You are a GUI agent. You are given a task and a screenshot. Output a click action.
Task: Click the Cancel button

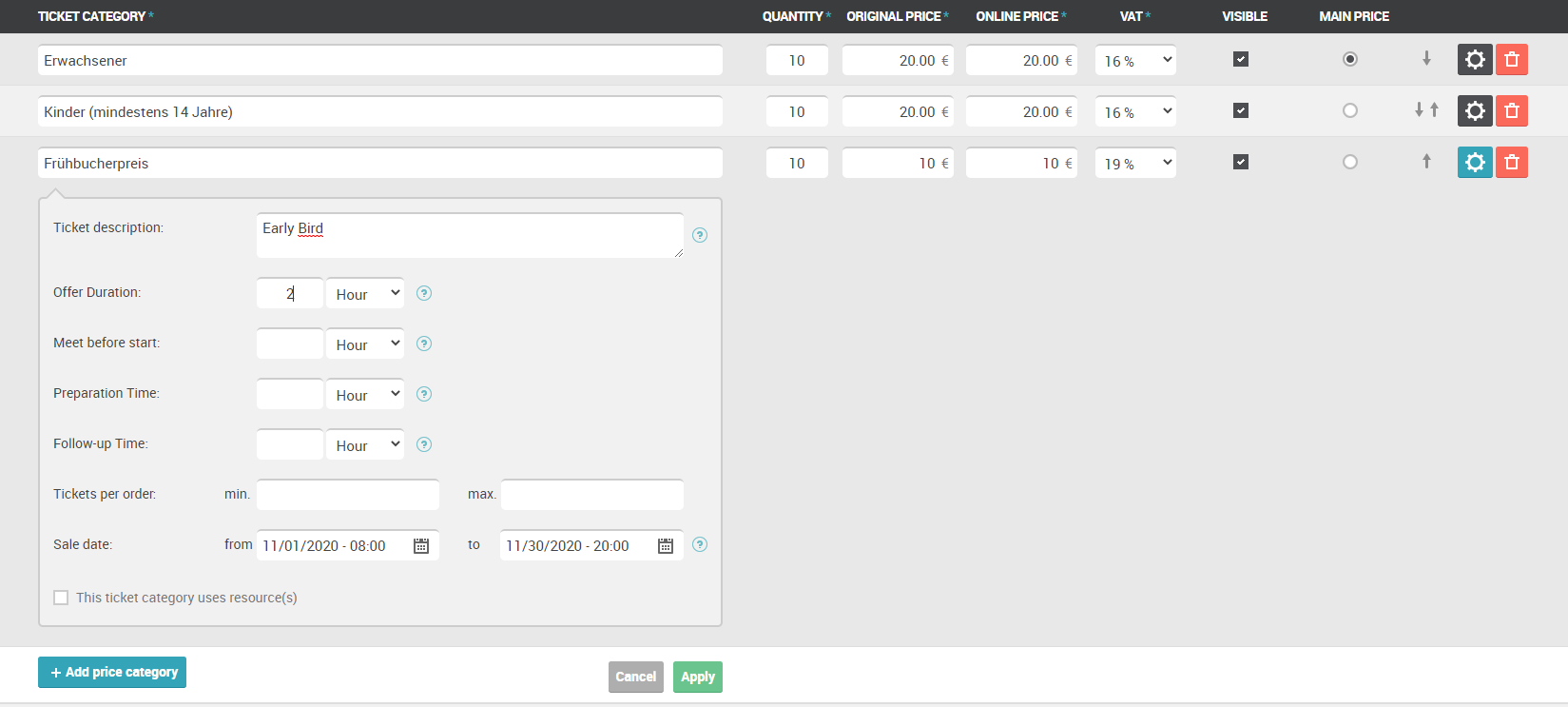(x=636, y=677)
